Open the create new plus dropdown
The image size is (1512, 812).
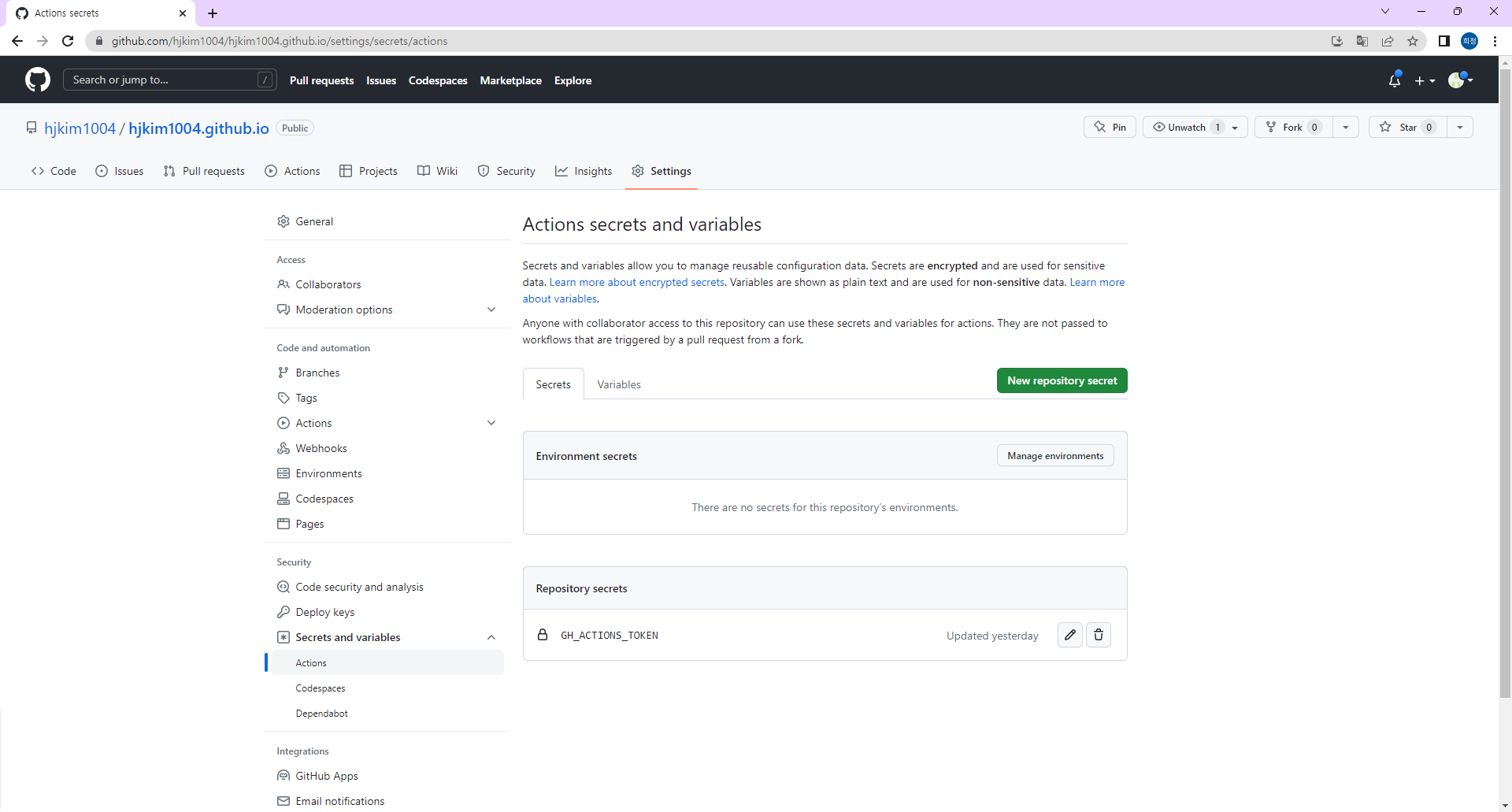(x=1425, y=80)
